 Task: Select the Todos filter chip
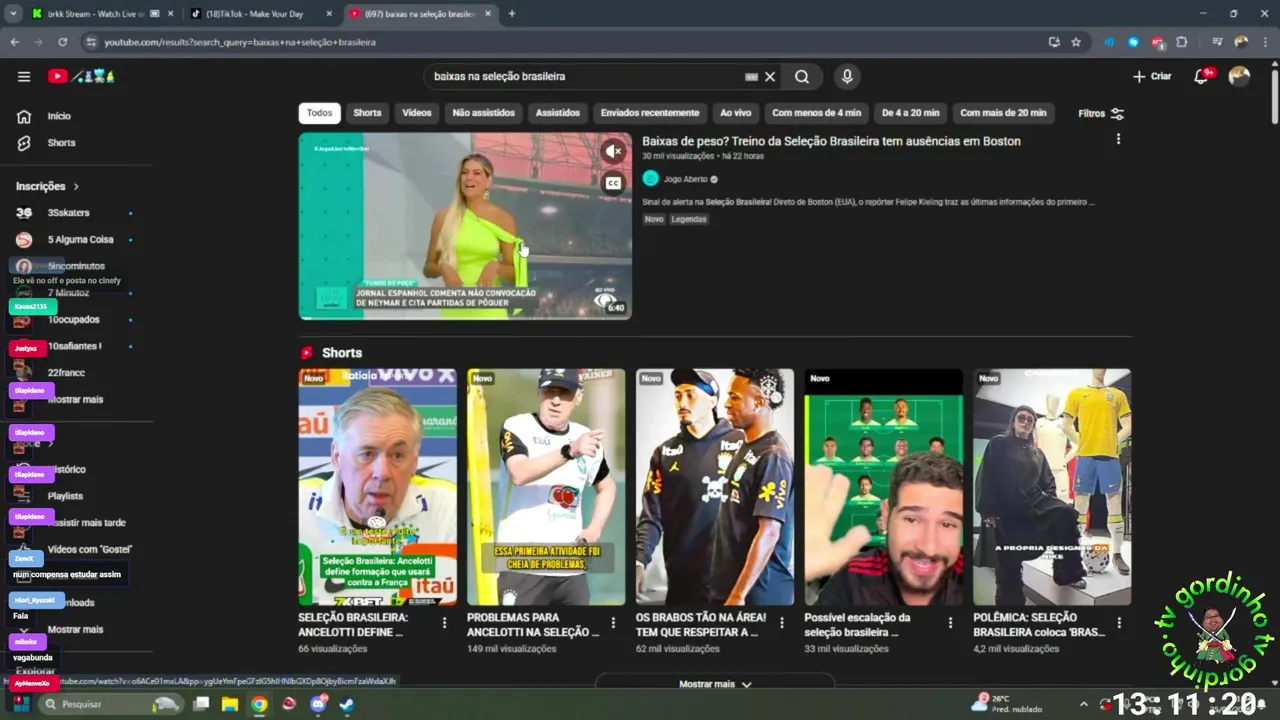319,113
